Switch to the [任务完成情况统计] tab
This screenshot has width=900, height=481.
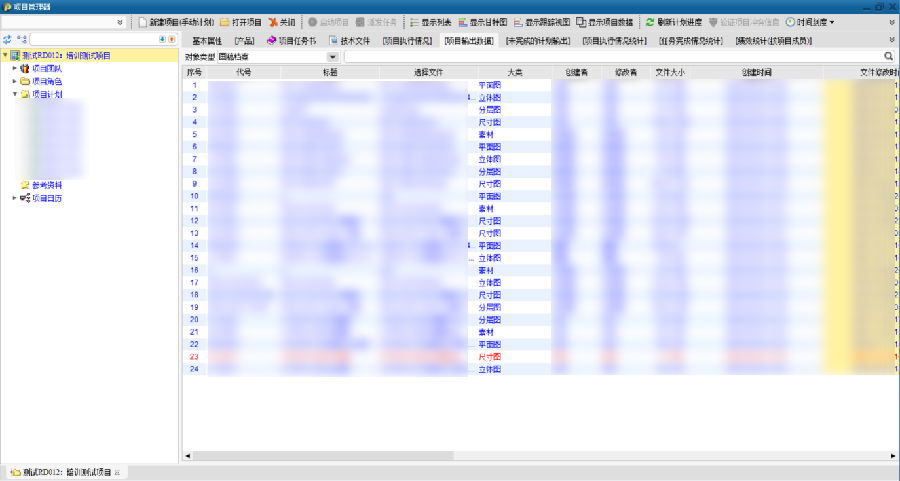coord(690,41)
